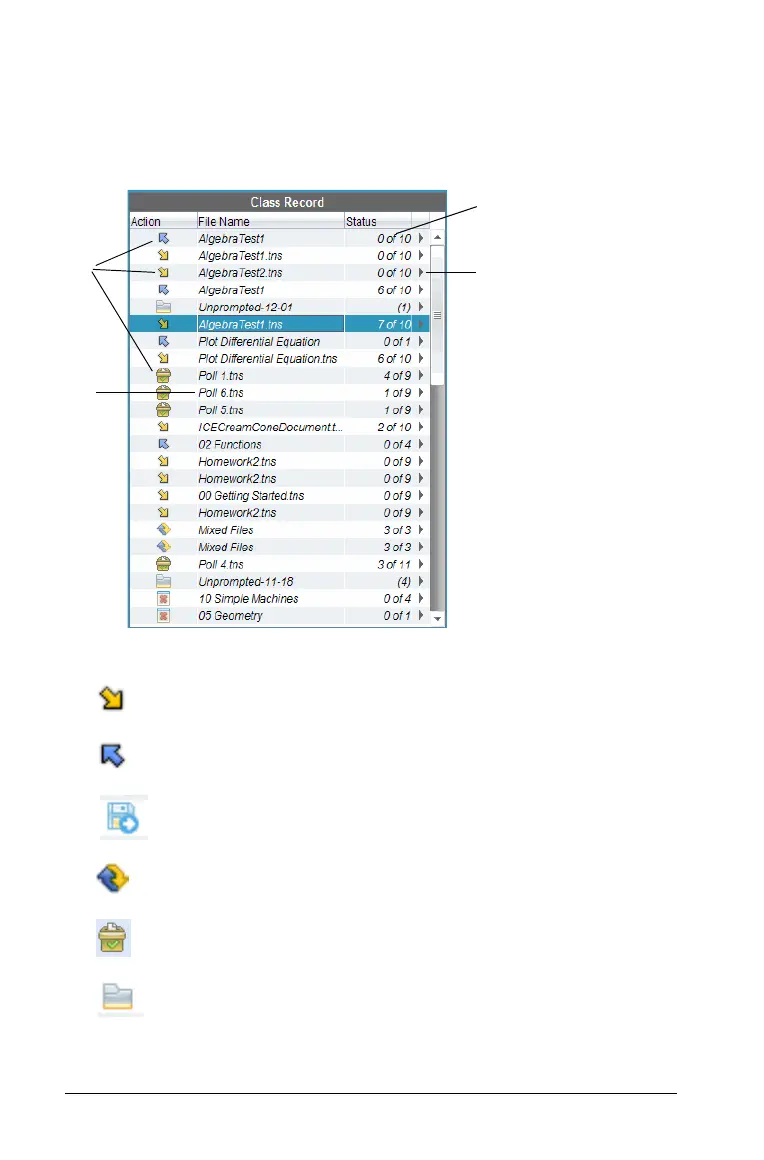Click the send arrow icon beside AlgebraTest2.tns
Screen dimensions: 764x1160
163,272
